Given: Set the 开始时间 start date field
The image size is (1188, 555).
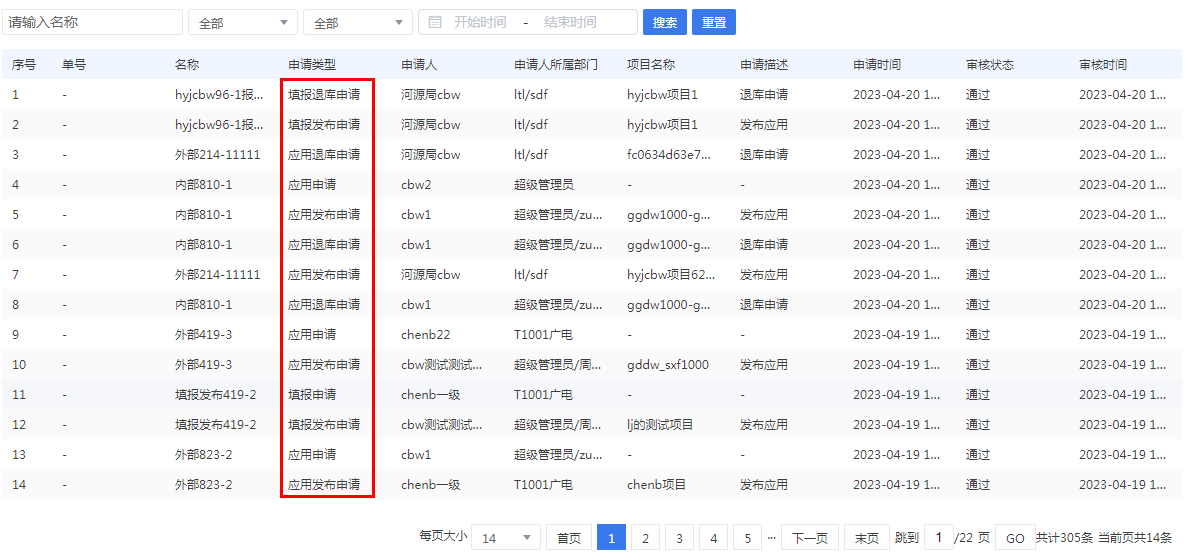Looking at the screenshot, I should tap(480, 23).
